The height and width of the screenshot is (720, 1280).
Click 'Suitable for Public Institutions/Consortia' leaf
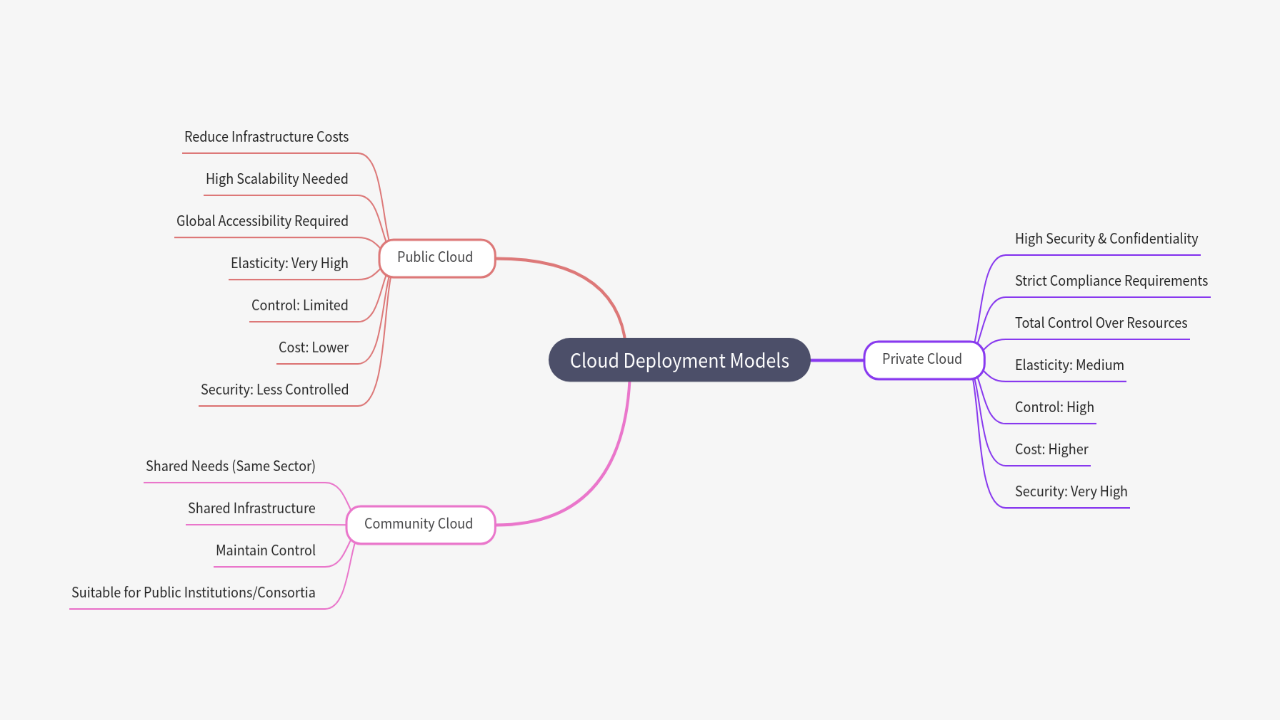point(193,593)
